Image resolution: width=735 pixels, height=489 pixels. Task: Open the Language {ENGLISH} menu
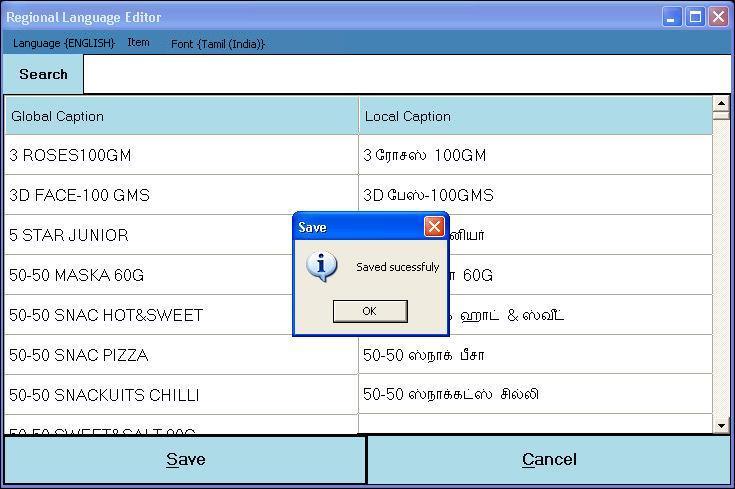pyautogui.click(x=64, y=43)
